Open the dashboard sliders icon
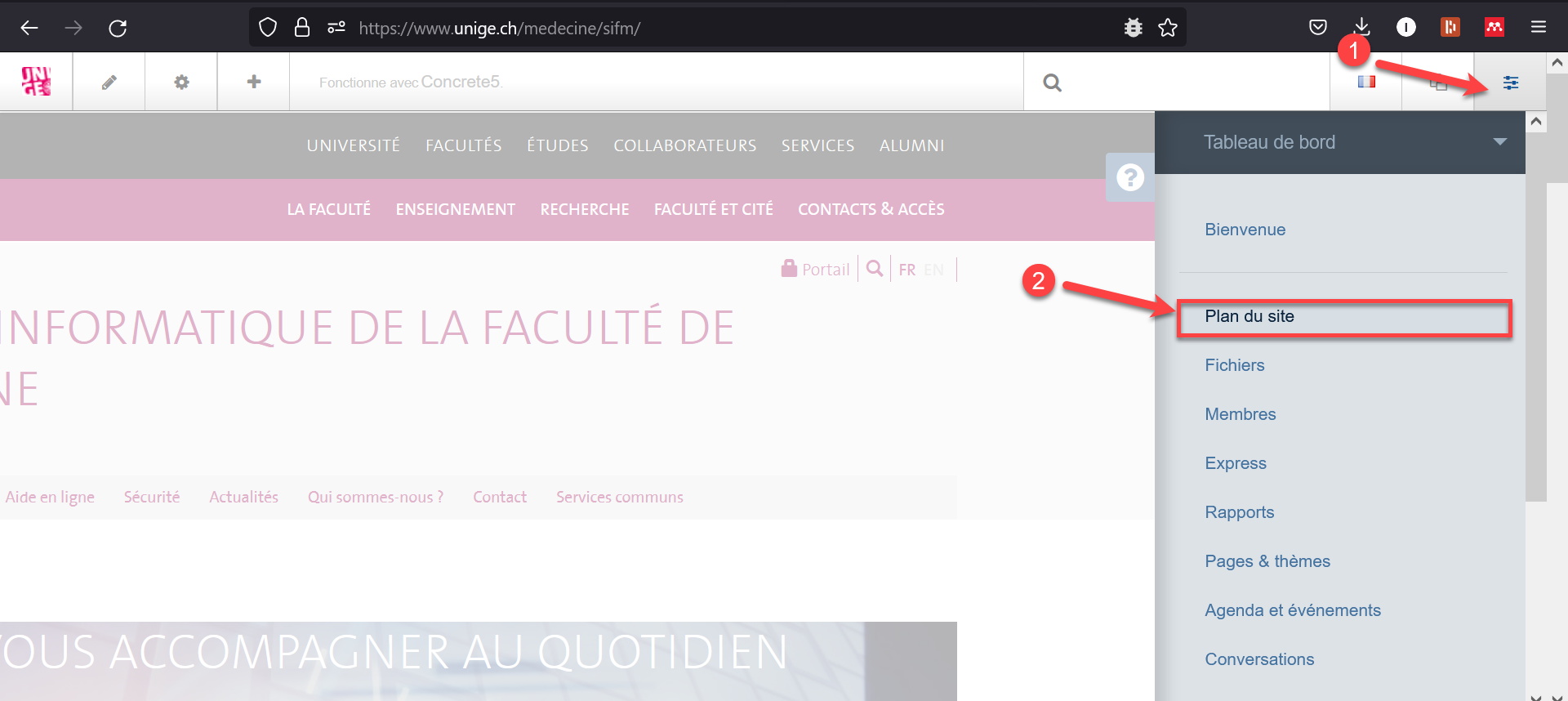This screenshot has height=701, width=1568. [1510, 83]
